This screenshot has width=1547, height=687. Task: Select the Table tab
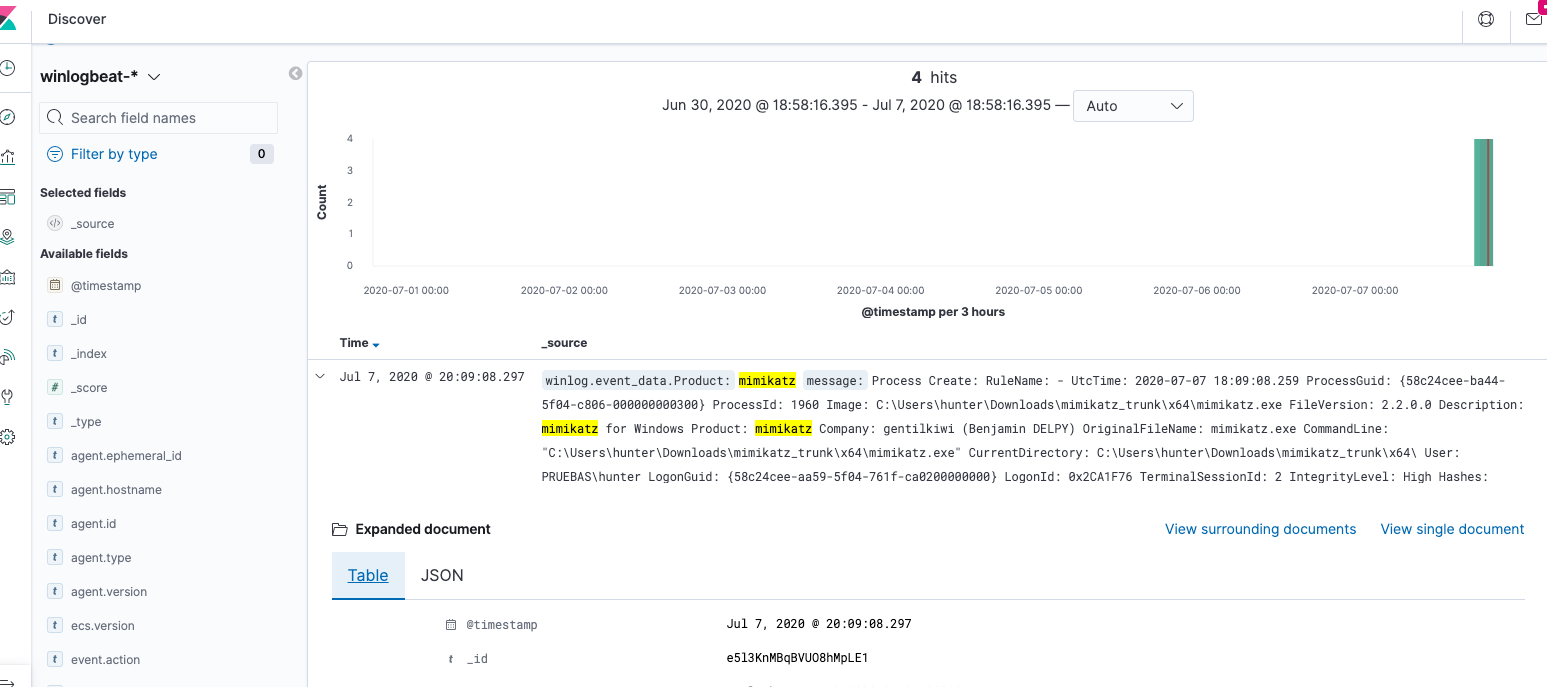[368, 576]
